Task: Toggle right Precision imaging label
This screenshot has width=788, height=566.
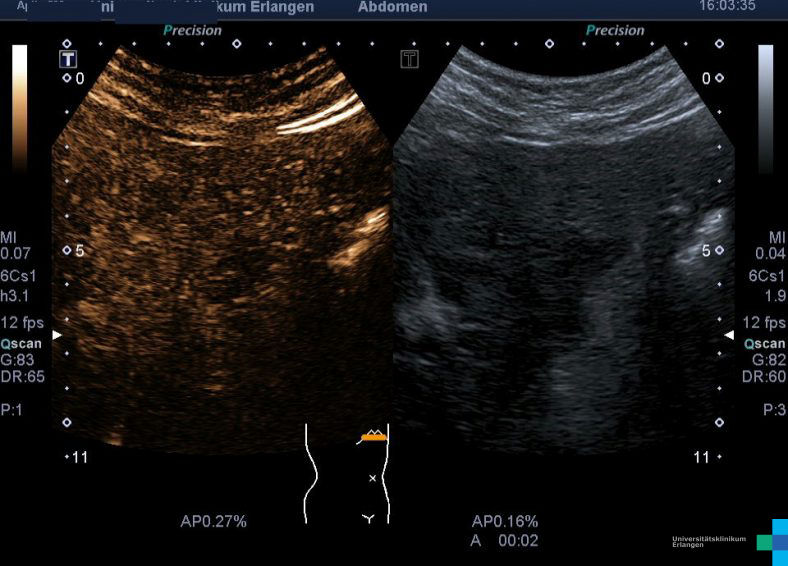Action: (615, 31)
